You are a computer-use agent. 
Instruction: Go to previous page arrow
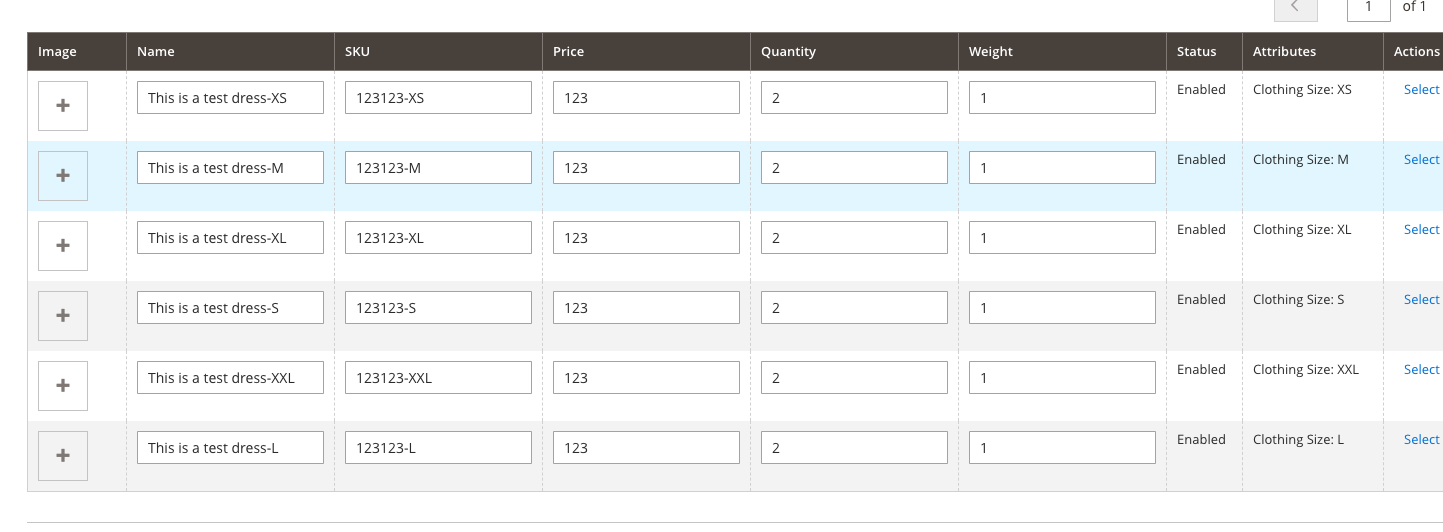click(1295, 8)
